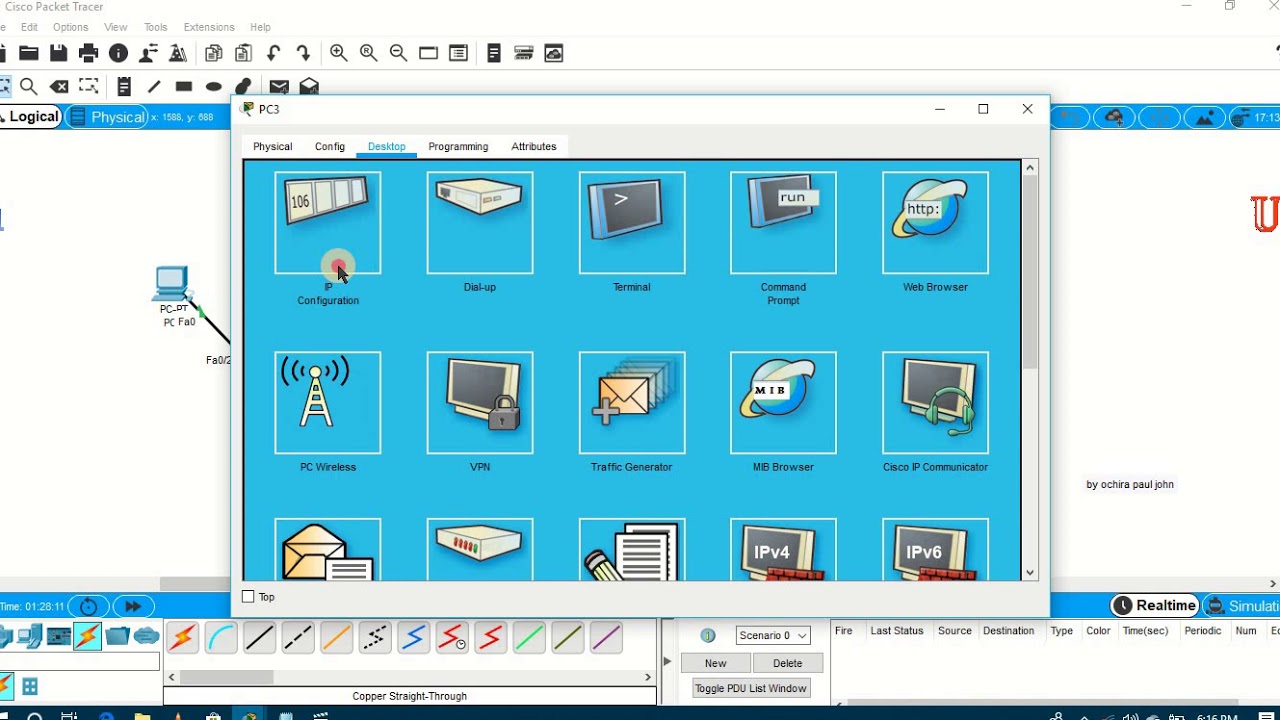Open the IPv4 Firewall app
The height and width of the screenshot is (720, 1280).
coord(783,549)
